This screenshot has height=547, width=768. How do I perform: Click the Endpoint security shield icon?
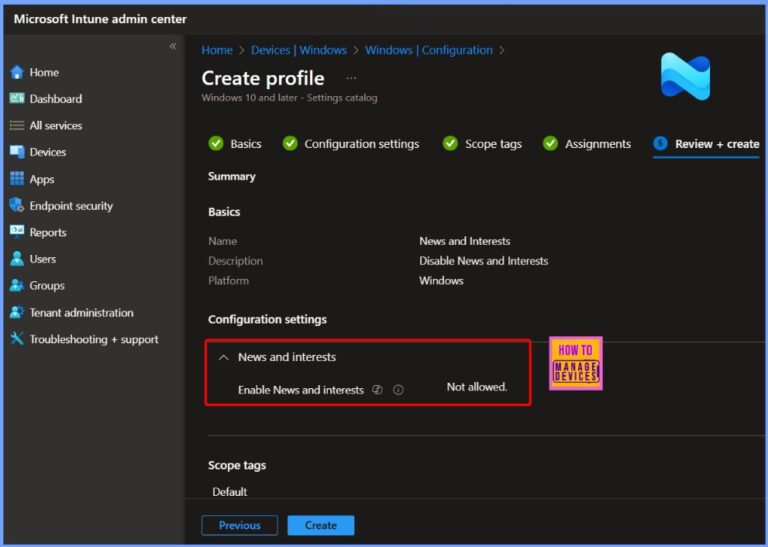coord(17,205)
